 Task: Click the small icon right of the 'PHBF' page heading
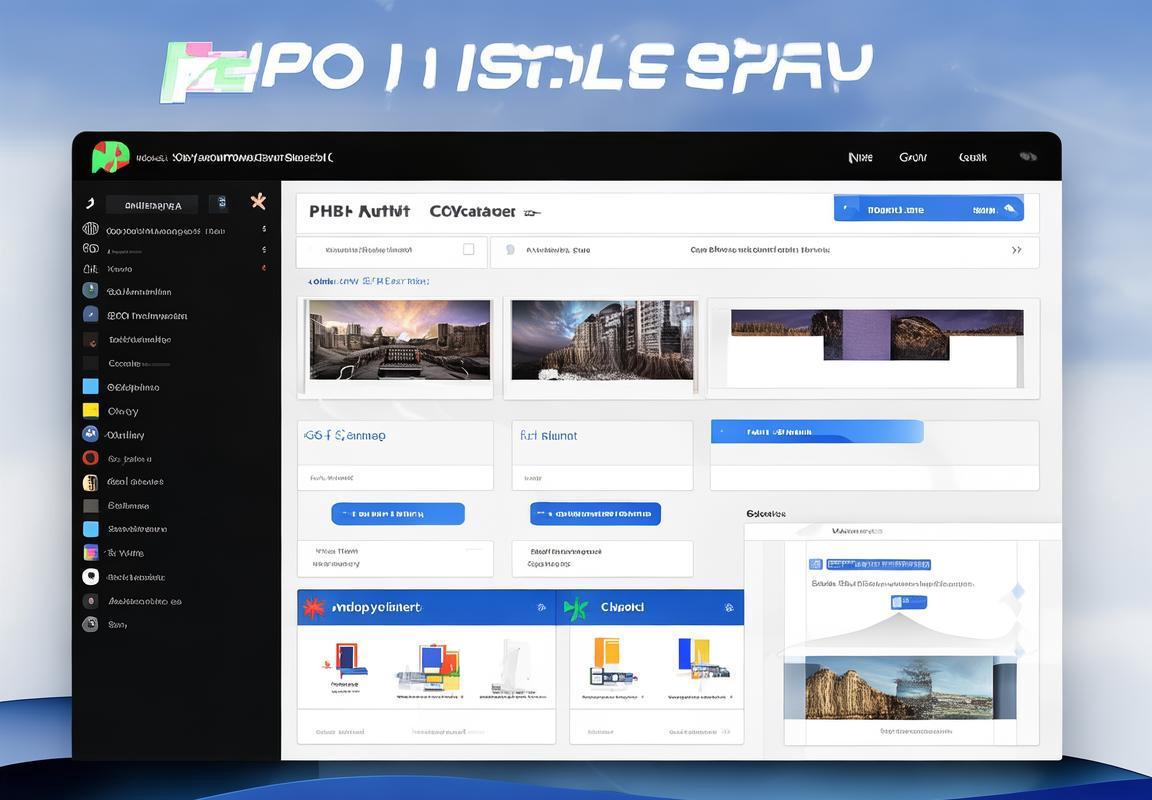coord(532,213)
